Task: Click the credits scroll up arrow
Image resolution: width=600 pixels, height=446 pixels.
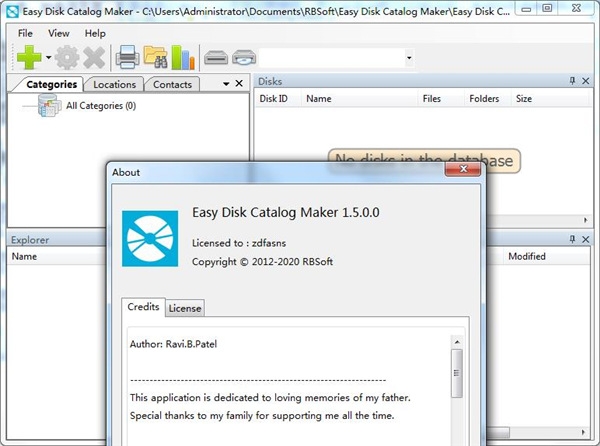Action: tap(457, 342)
